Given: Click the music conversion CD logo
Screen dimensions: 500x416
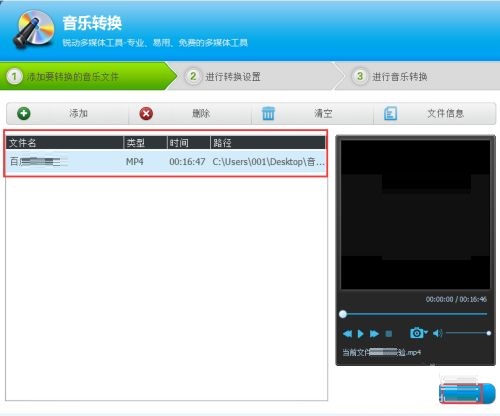Looking at the screenshot, I should pyautogui.click(x=34, y=29).
